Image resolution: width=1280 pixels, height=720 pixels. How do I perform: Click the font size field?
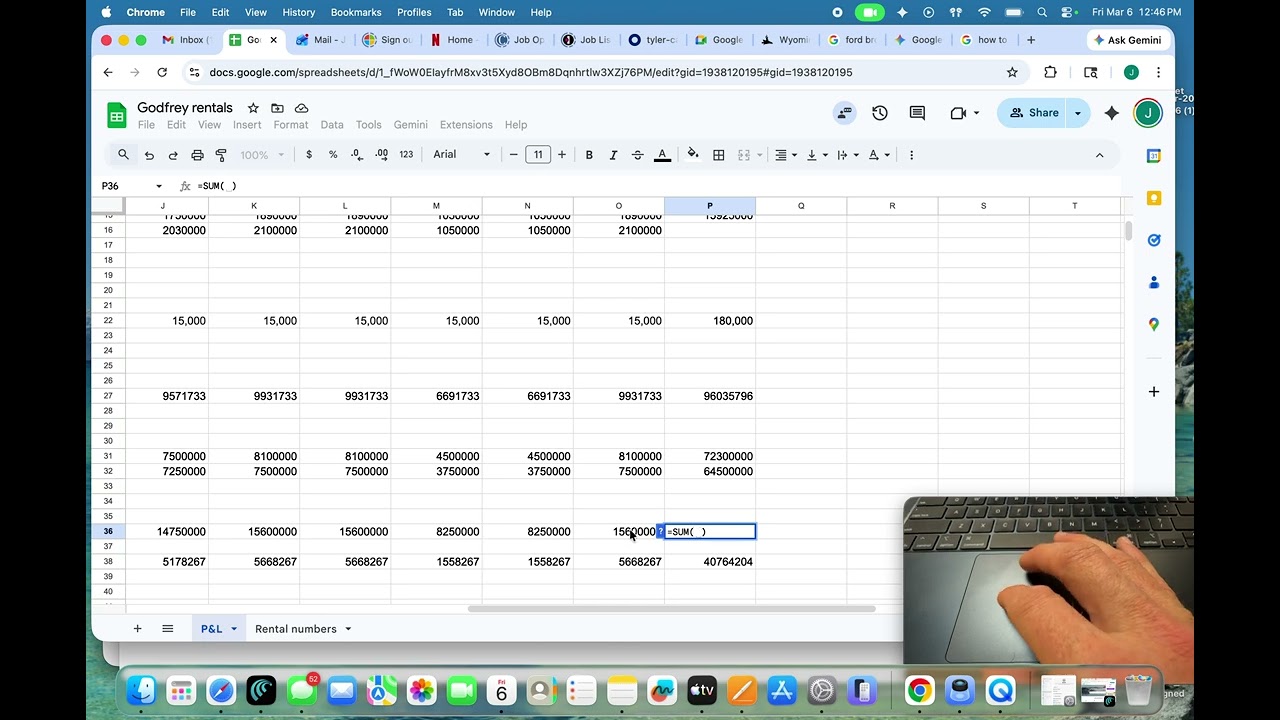(538, 155)
